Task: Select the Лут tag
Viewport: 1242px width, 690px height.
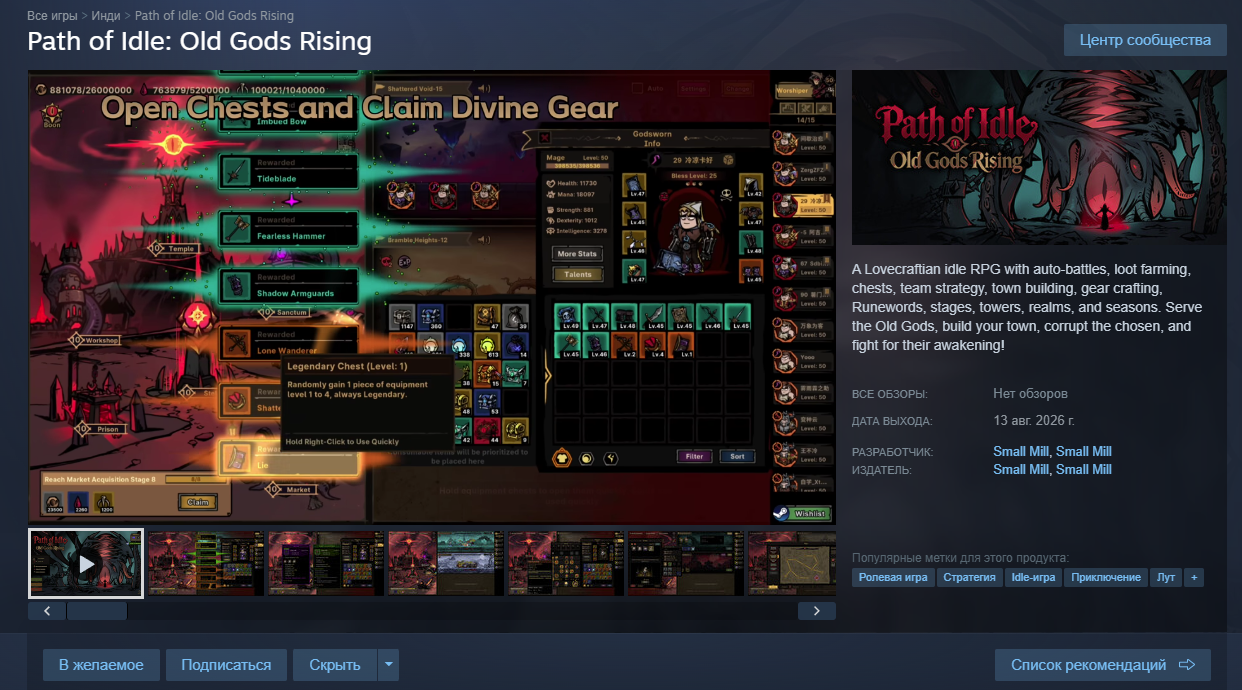Action: pos(1166,577)
